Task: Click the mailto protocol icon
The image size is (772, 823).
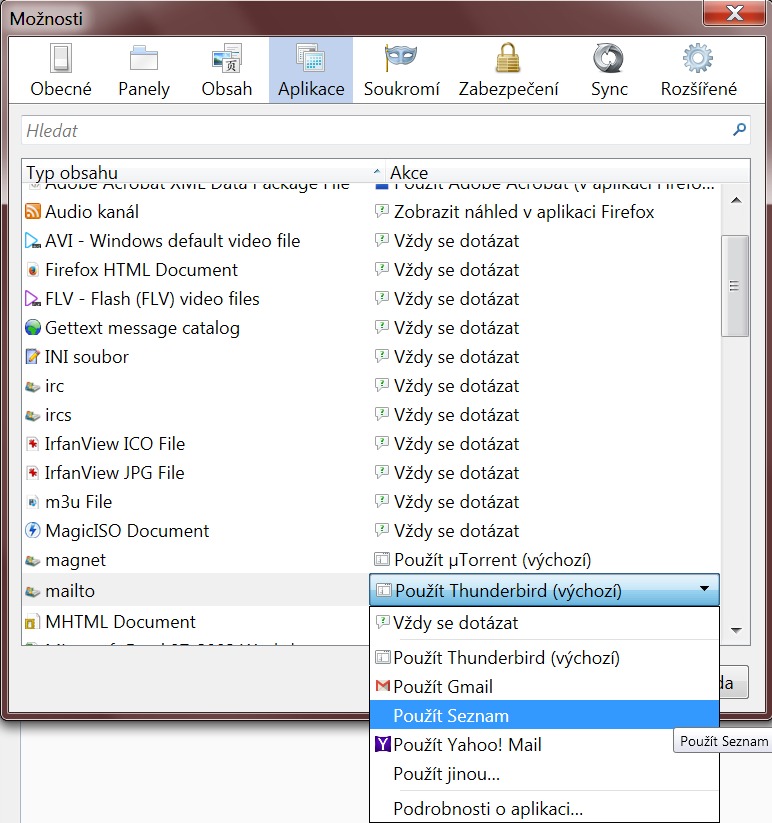Action: tap(33, 592)
